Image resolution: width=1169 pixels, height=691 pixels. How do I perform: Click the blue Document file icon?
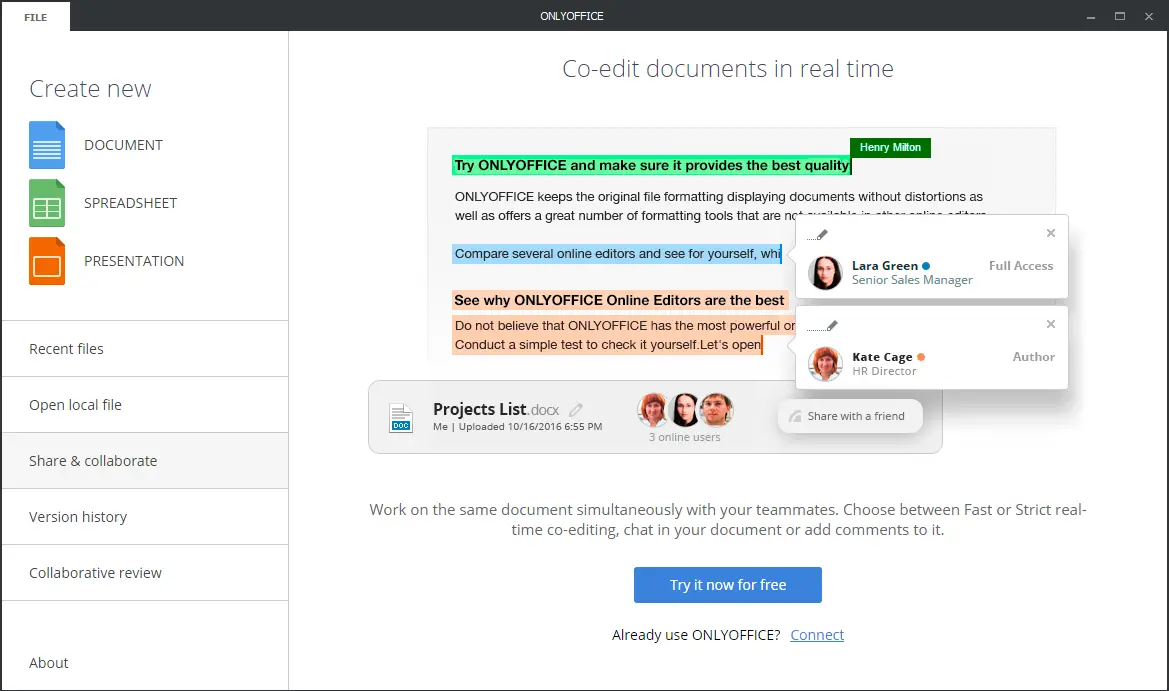pos(47,145)
